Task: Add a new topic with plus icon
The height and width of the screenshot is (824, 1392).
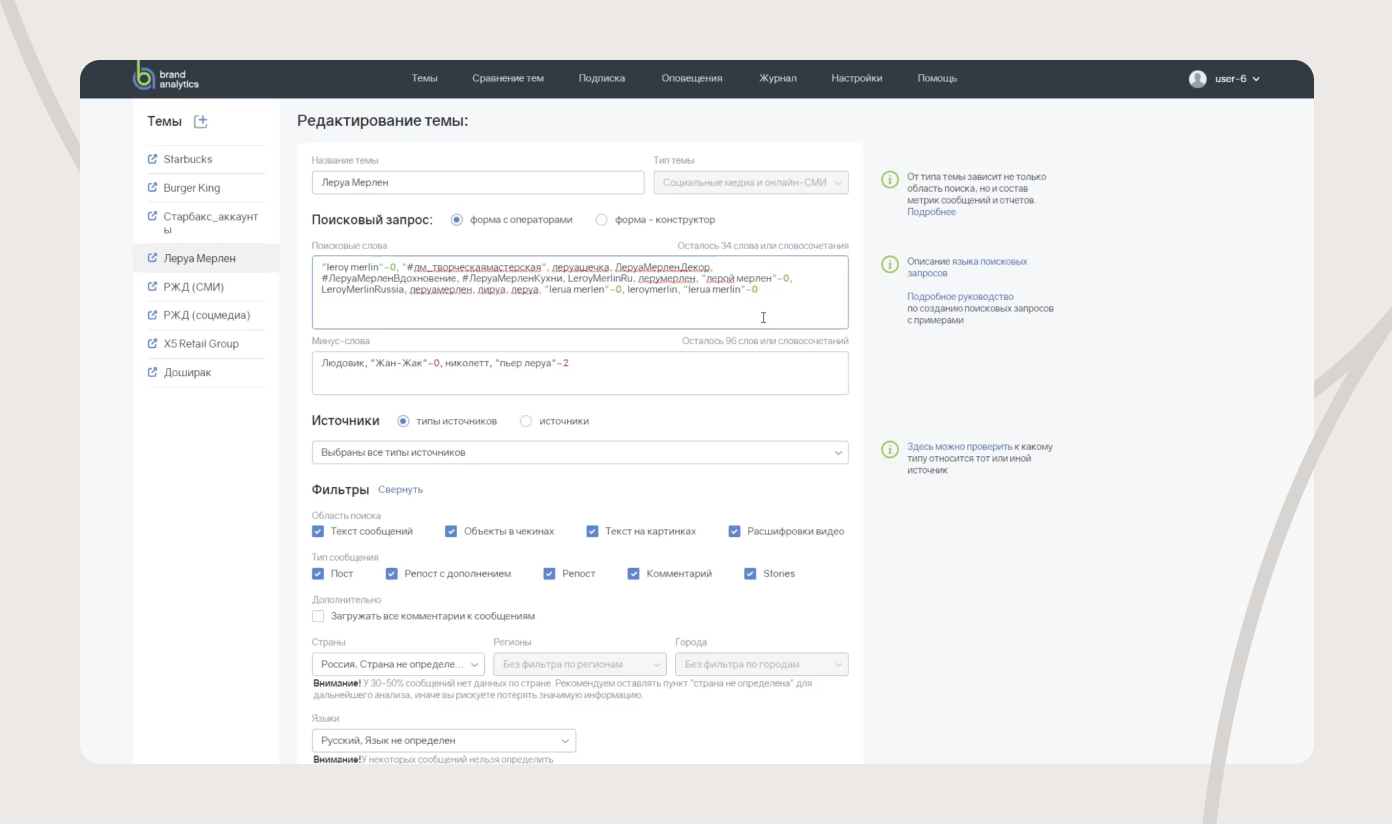Action: pos(200,121)
